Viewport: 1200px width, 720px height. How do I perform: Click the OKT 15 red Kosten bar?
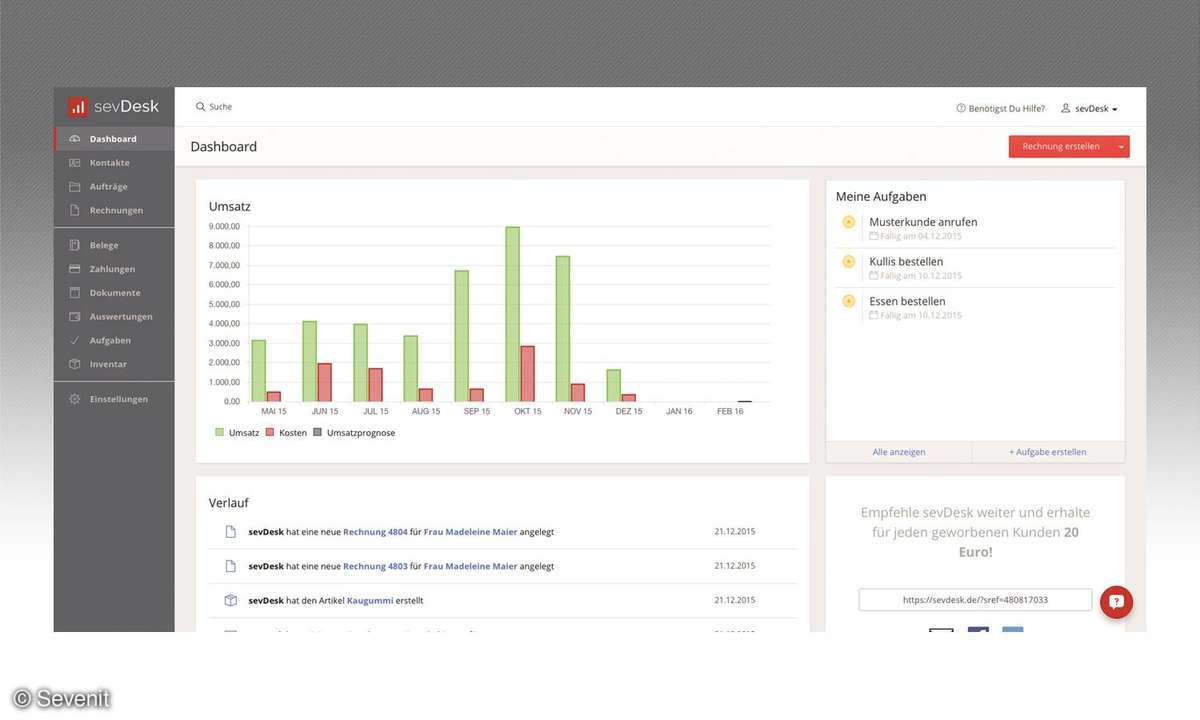coord(527,374)
